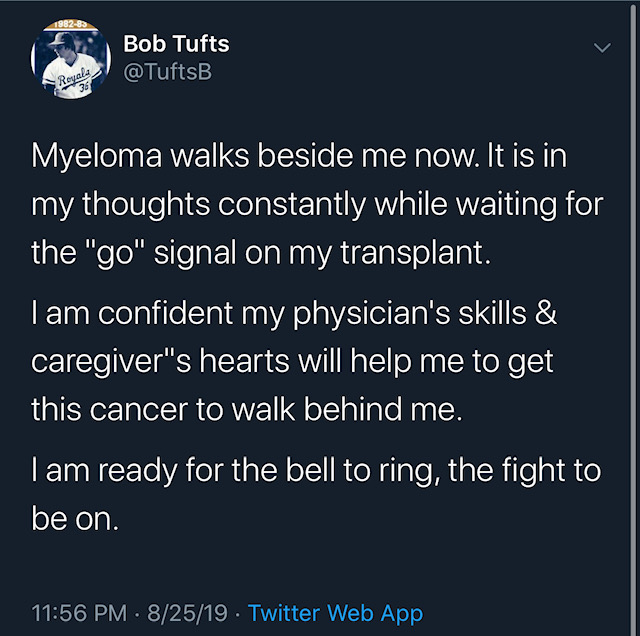Open the Bob Tufts display name
Screen dimensions: 640x636
pyautogui.click(x=175, y=42)
